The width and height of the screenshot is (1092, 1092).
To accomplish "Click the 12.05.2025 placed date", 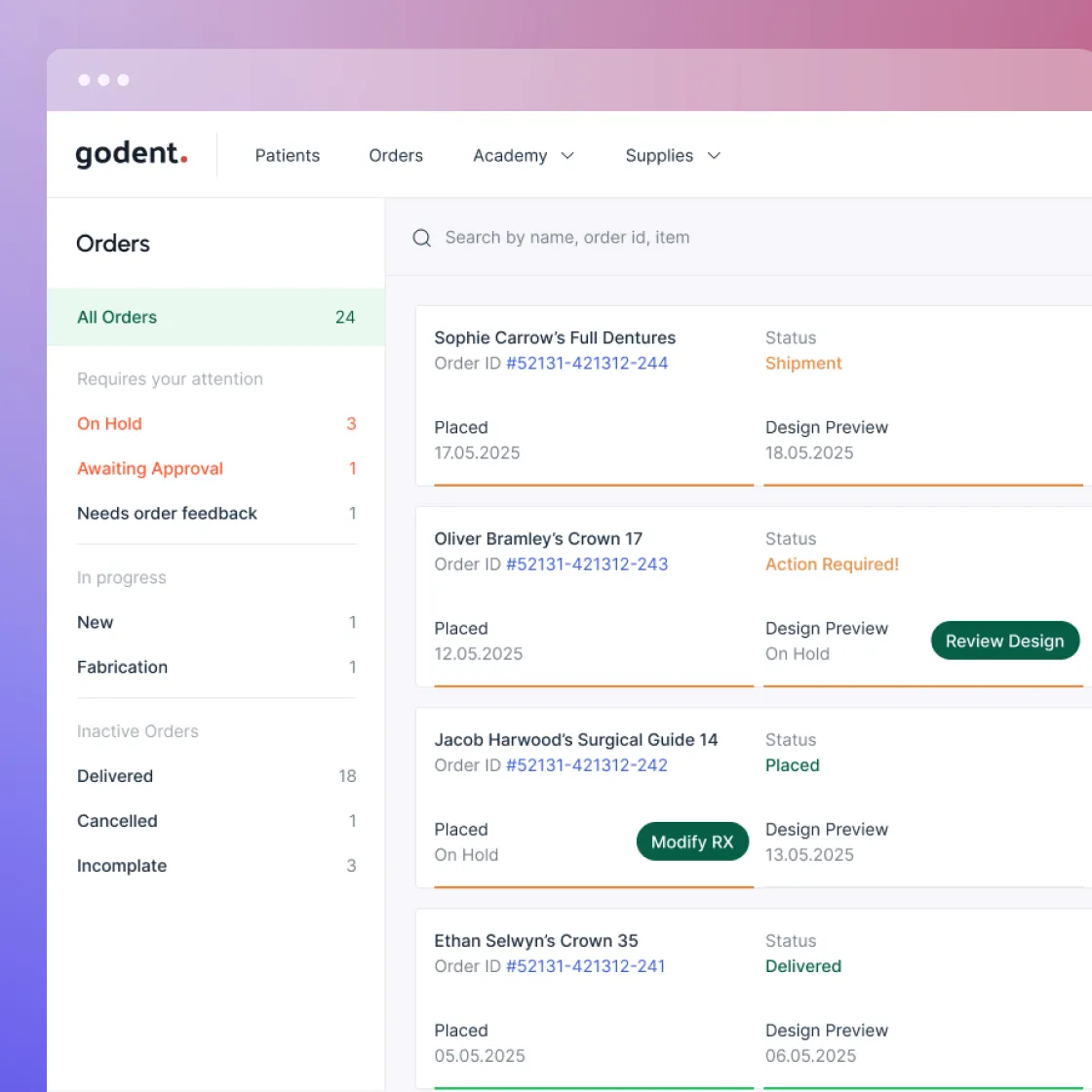I will [x=479, y=654].
